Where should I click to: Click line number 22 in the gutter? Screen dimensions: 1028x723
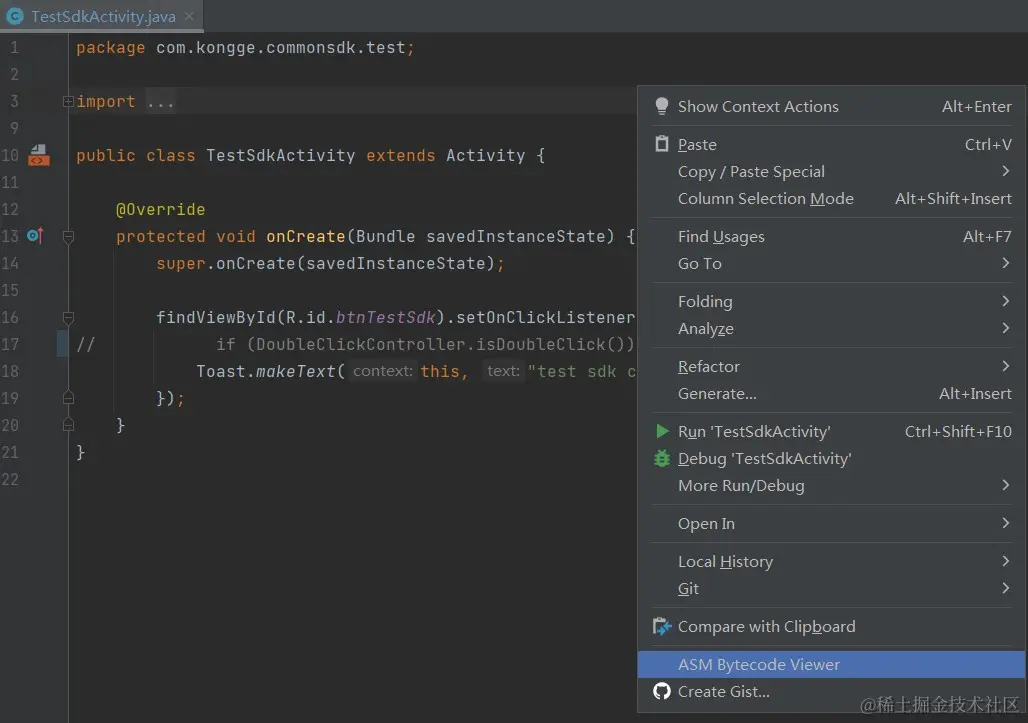click(x=10, y=479)
